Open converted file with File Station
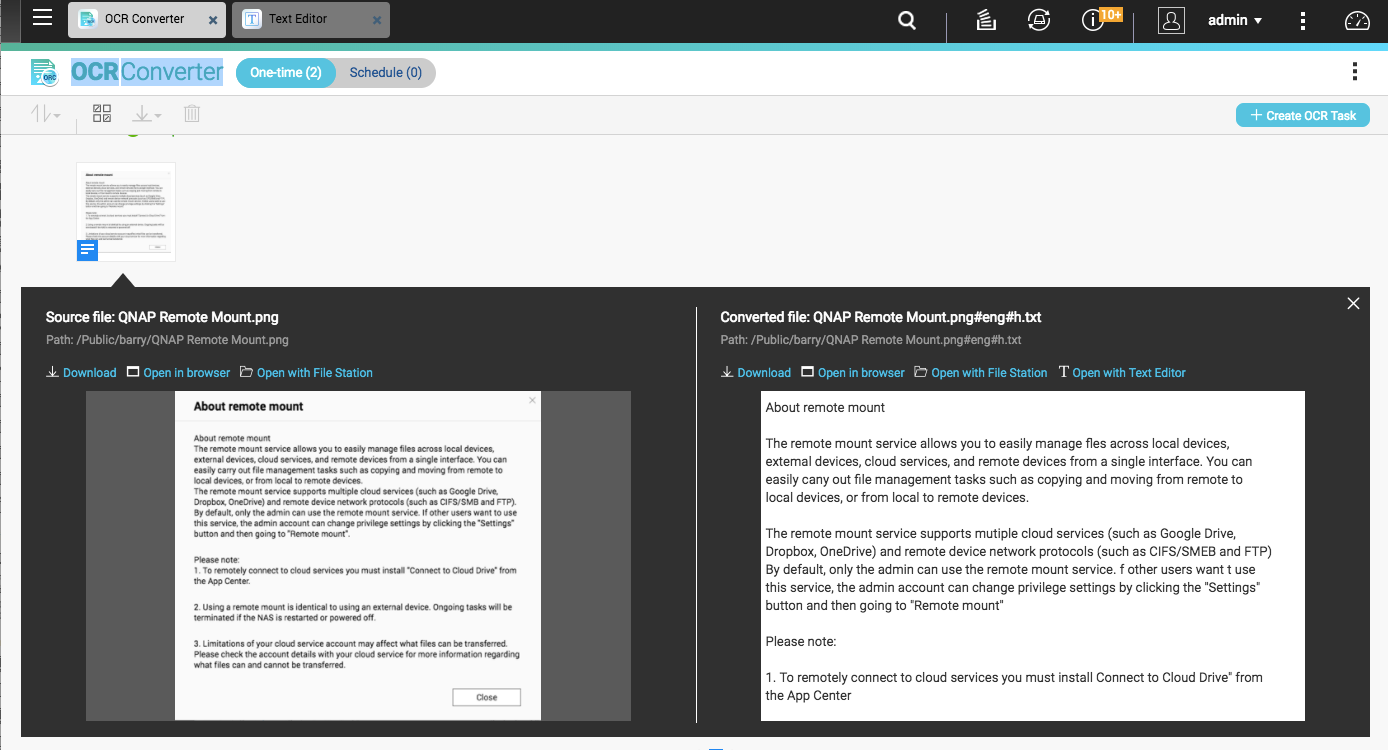1388x750 pixels. point(981,373)
